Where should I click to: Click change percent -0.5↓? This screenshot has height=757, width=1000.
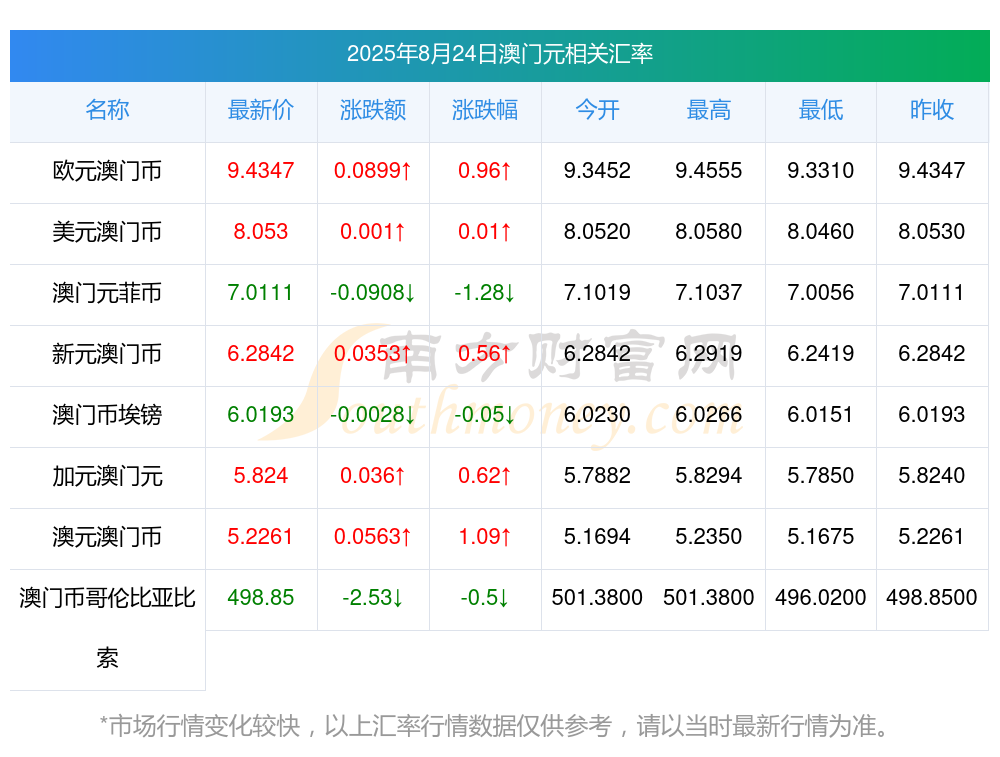tap(485, 598)
